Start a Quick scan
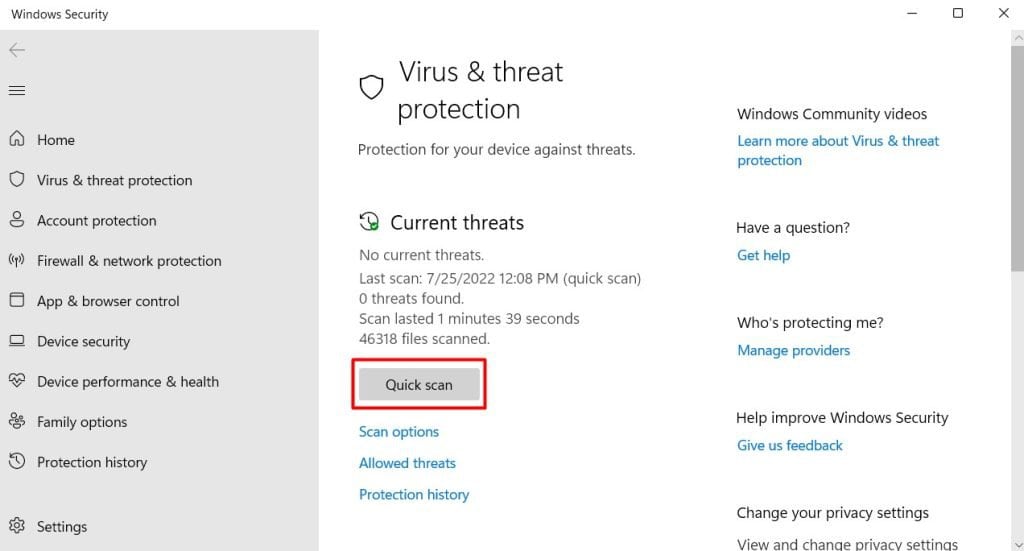 click(419, 385)
